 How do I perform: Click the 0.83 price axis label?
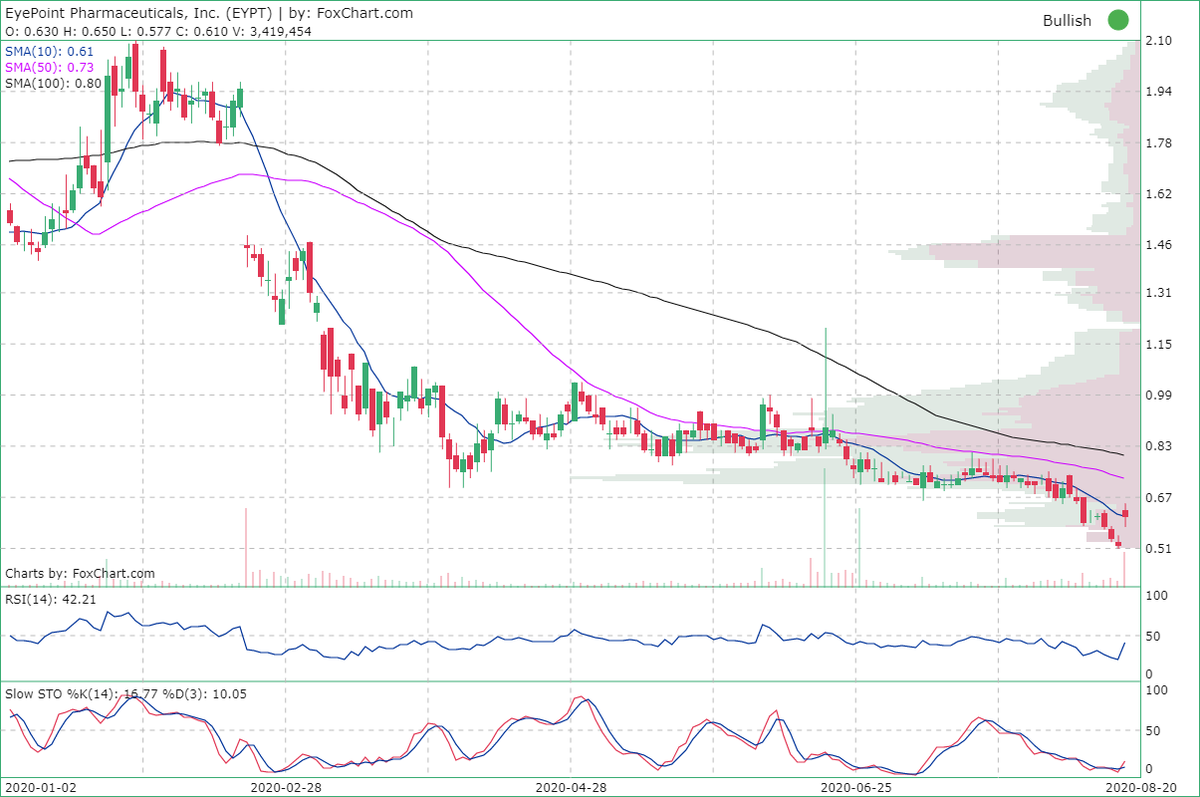tap(1160, 446)
